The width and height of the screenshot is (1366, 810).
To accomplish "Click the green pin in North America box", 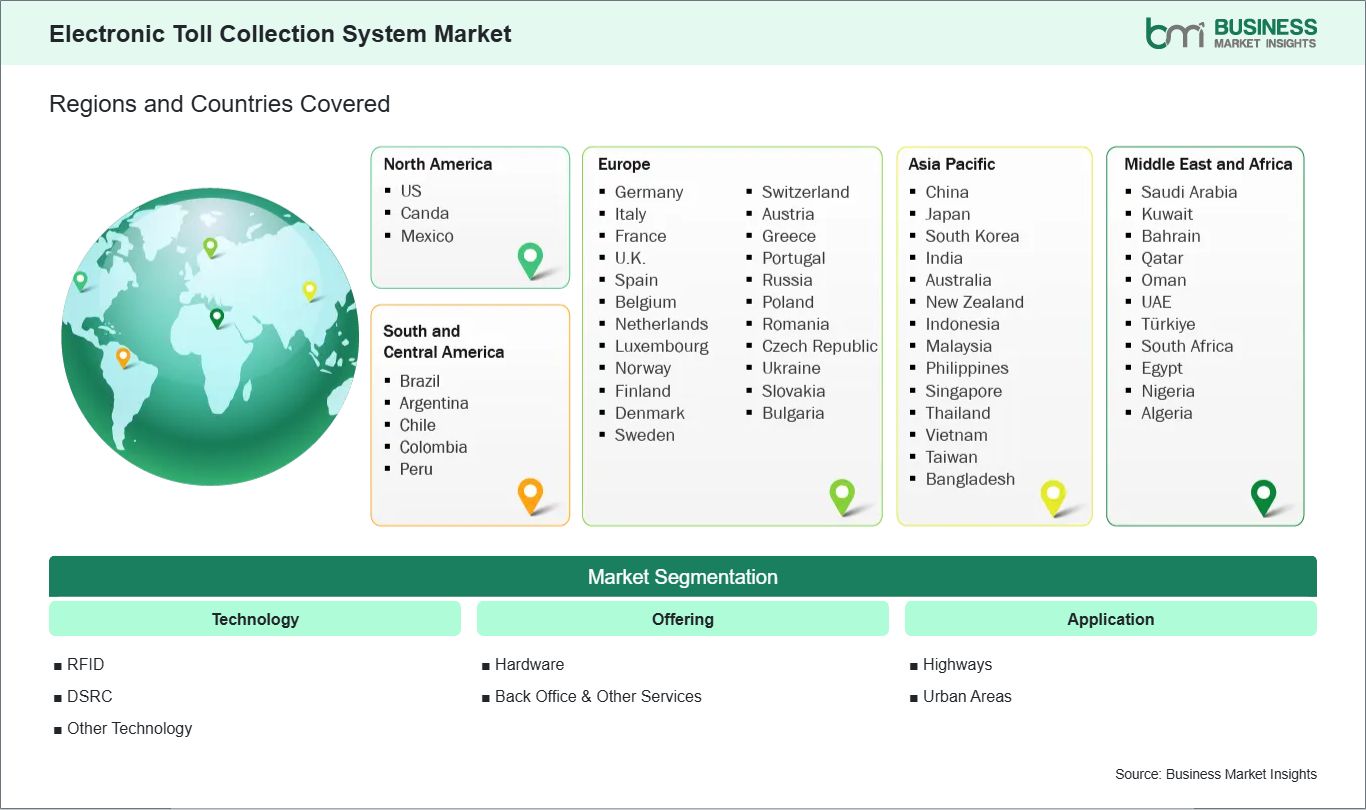I will click(530, 259).
